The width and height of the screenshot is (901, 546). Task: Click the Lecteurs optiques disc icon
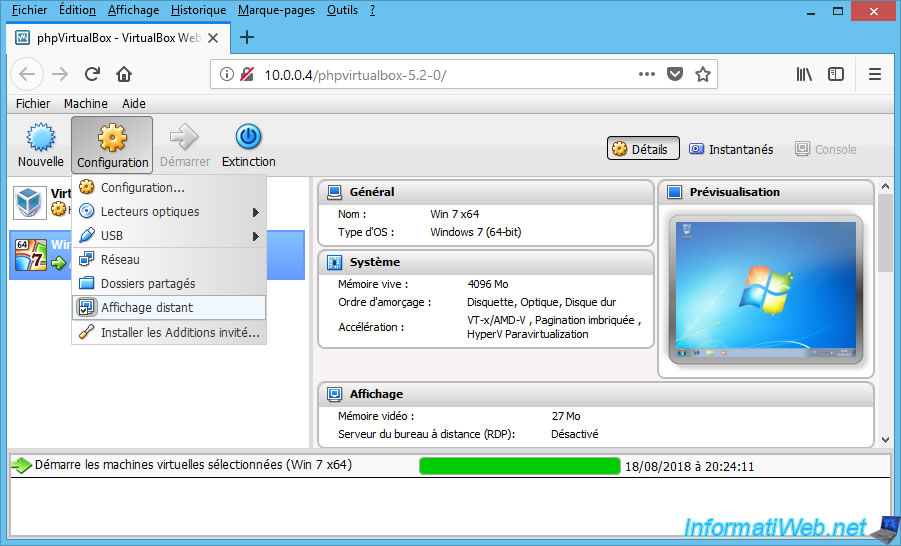pos(87,211)
